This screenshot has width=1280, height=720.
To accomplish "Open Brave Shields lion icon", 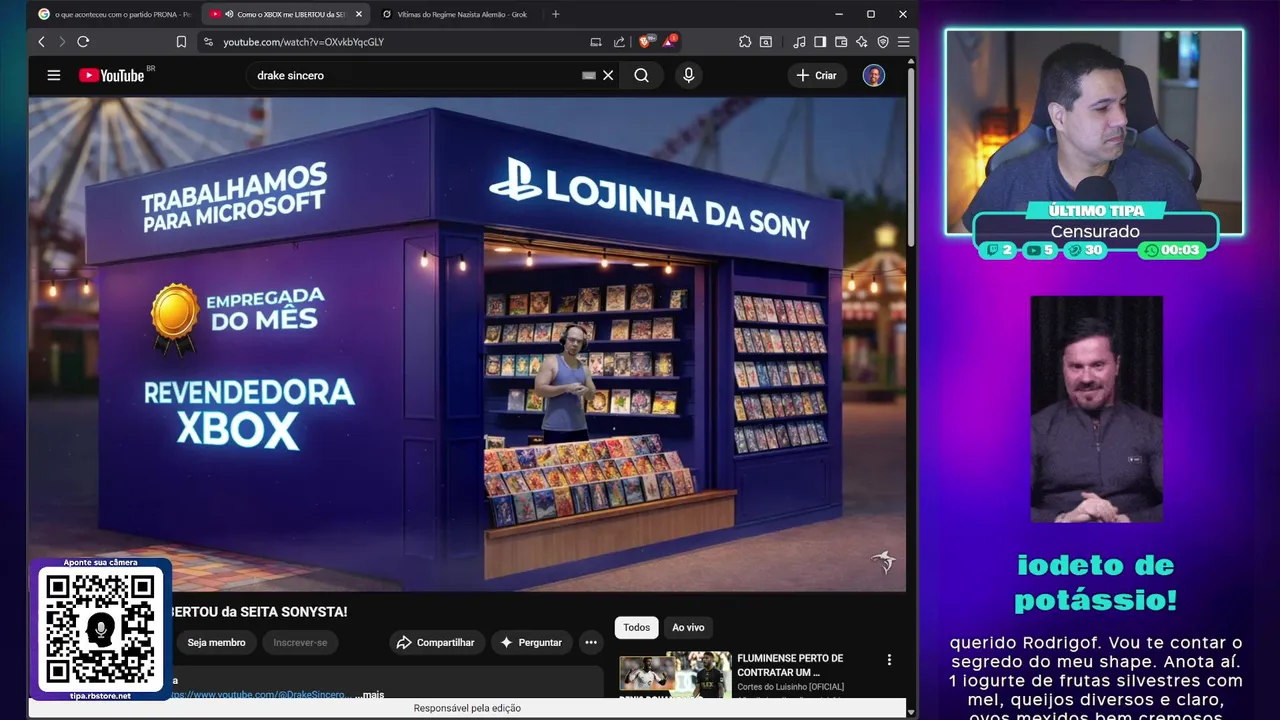I will 645,41.
